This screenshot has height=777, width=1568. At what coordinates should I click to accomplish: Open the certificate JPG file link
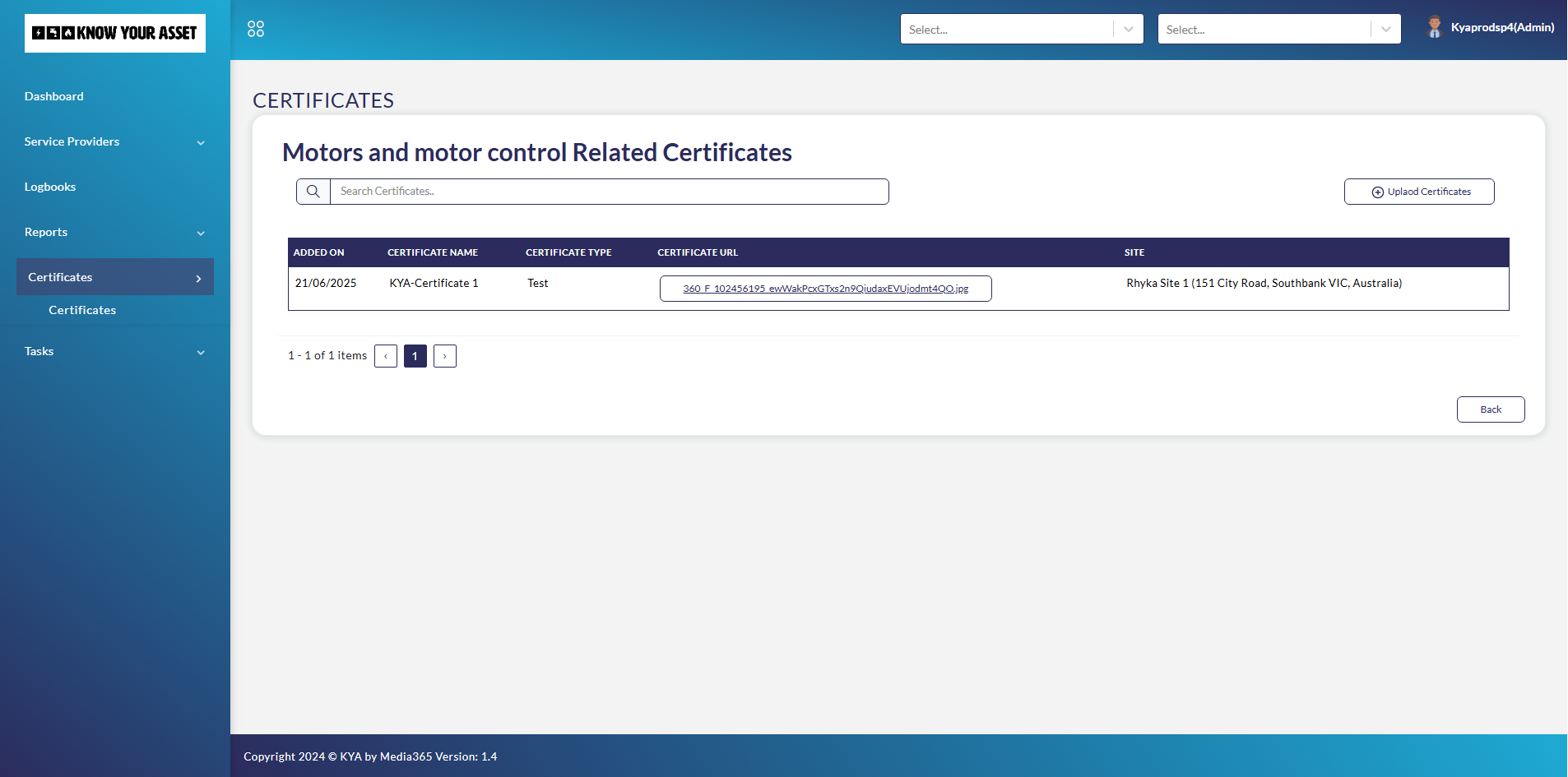click(825, 289)
